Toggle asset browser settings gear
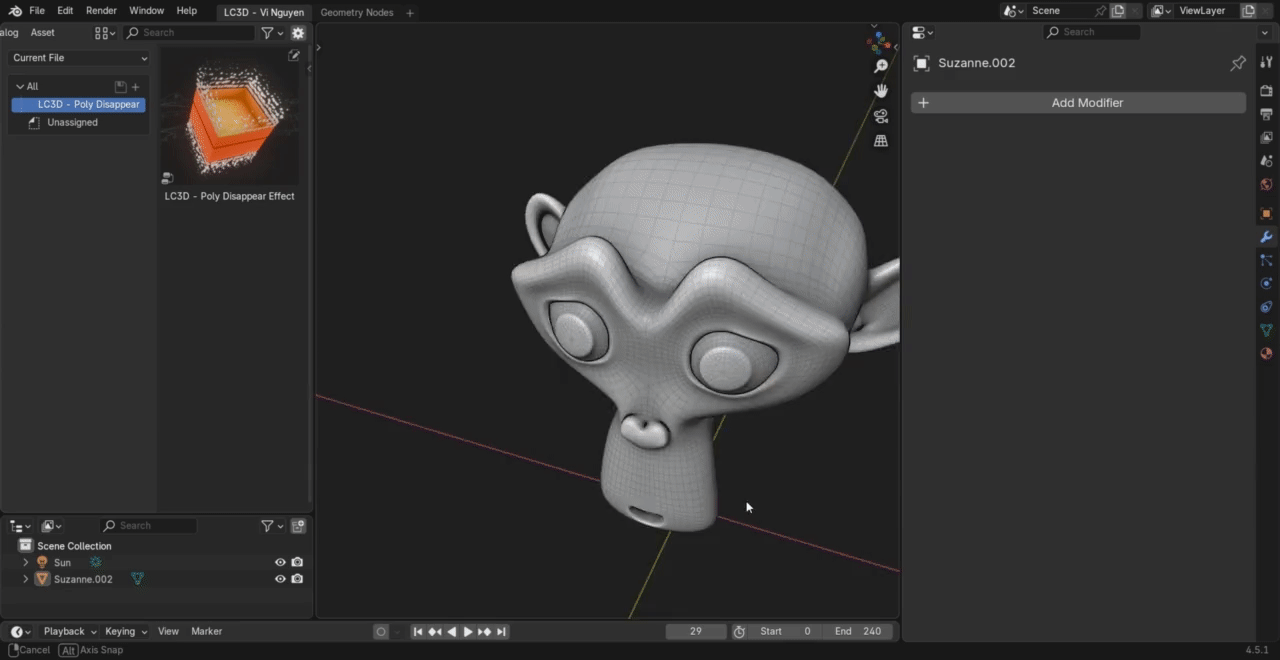Image resolution: width=1280 pixels, height=660 pixels. pos(298,33)
